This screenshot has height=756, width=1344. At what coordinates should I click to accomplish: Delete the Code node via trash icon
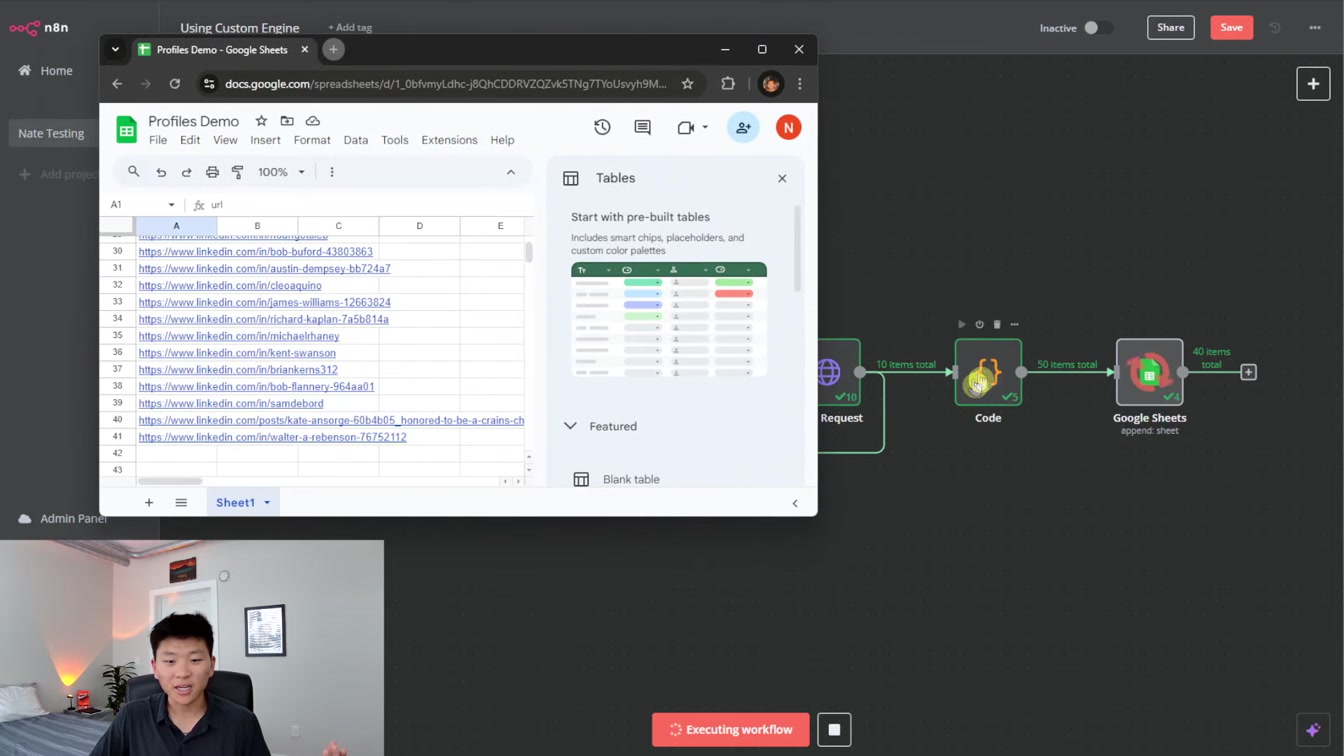(997, 324)
